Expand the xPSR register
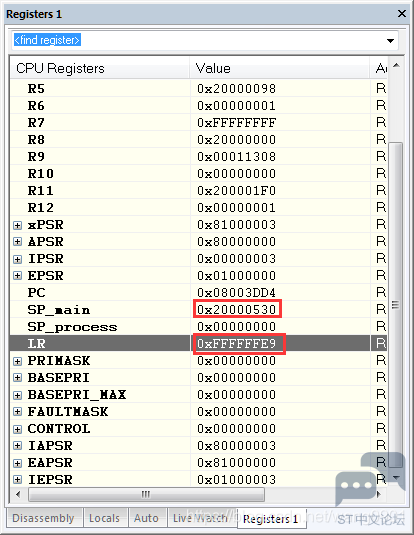The image size is (414, 535). pos(17,225)
